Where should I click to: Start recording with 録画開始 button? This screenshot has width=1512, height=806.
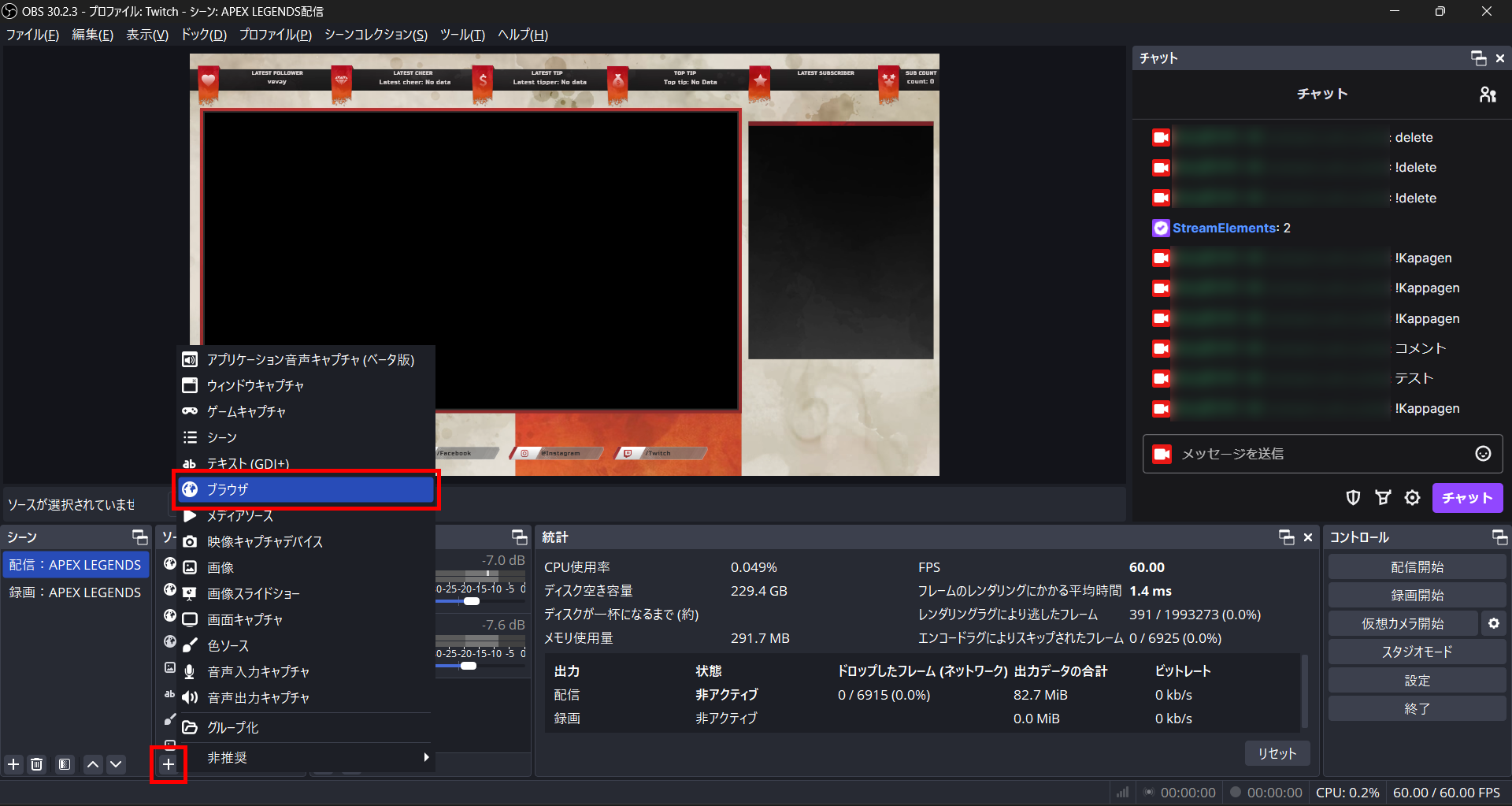click(x=1417, y=596)
